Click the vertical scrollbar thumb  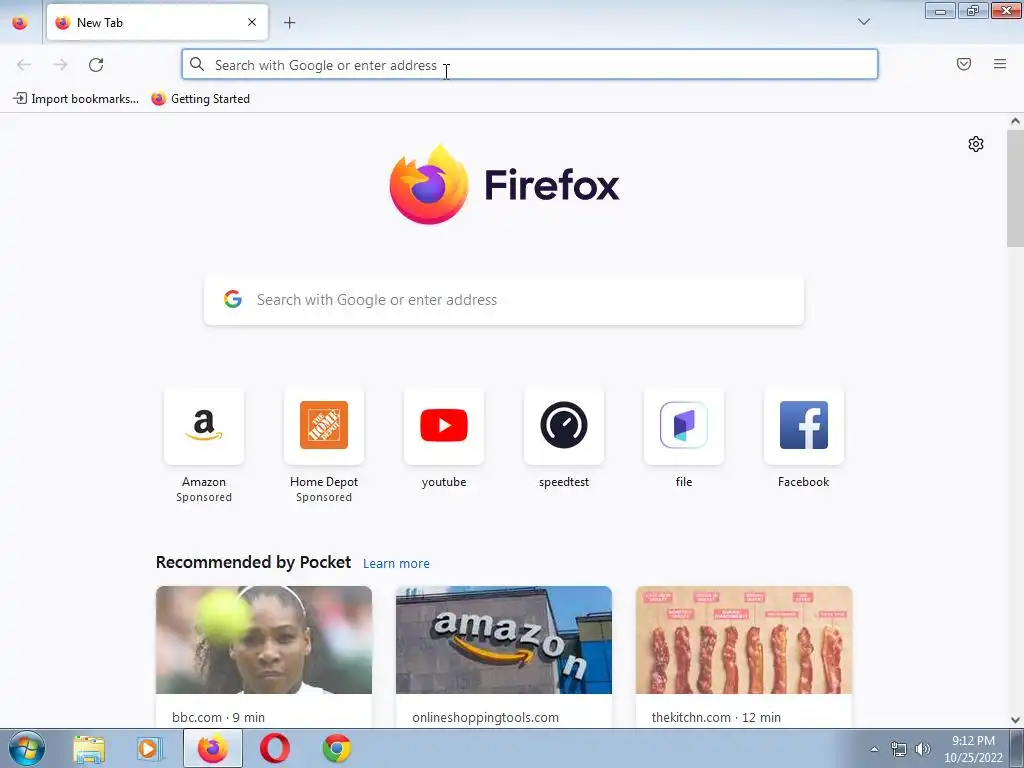(1015, 188)
